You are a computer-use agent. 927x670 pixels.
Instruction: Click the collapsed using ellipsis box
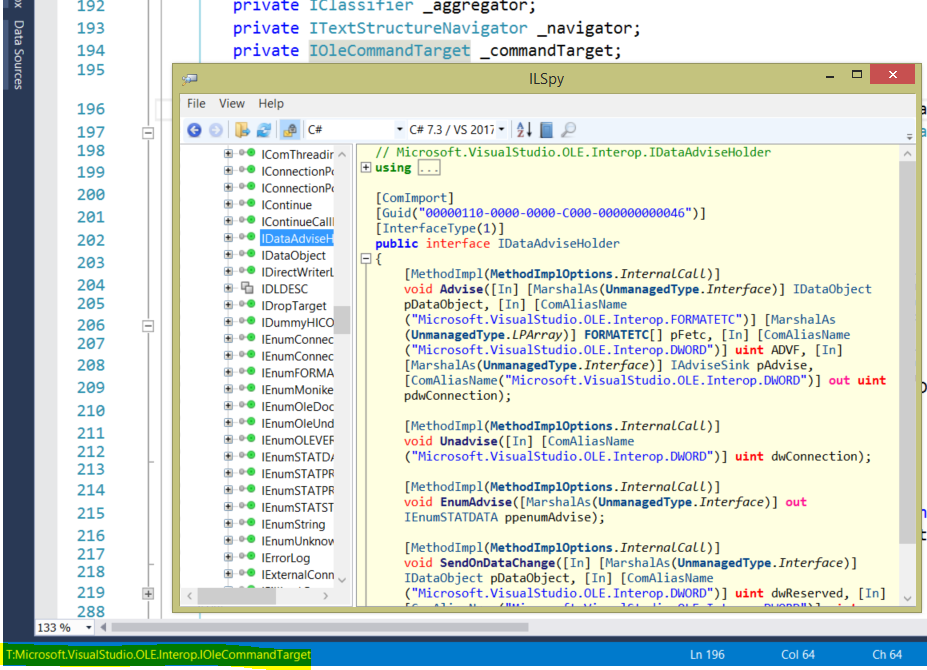pyautogui.click(x=429, y=168)
